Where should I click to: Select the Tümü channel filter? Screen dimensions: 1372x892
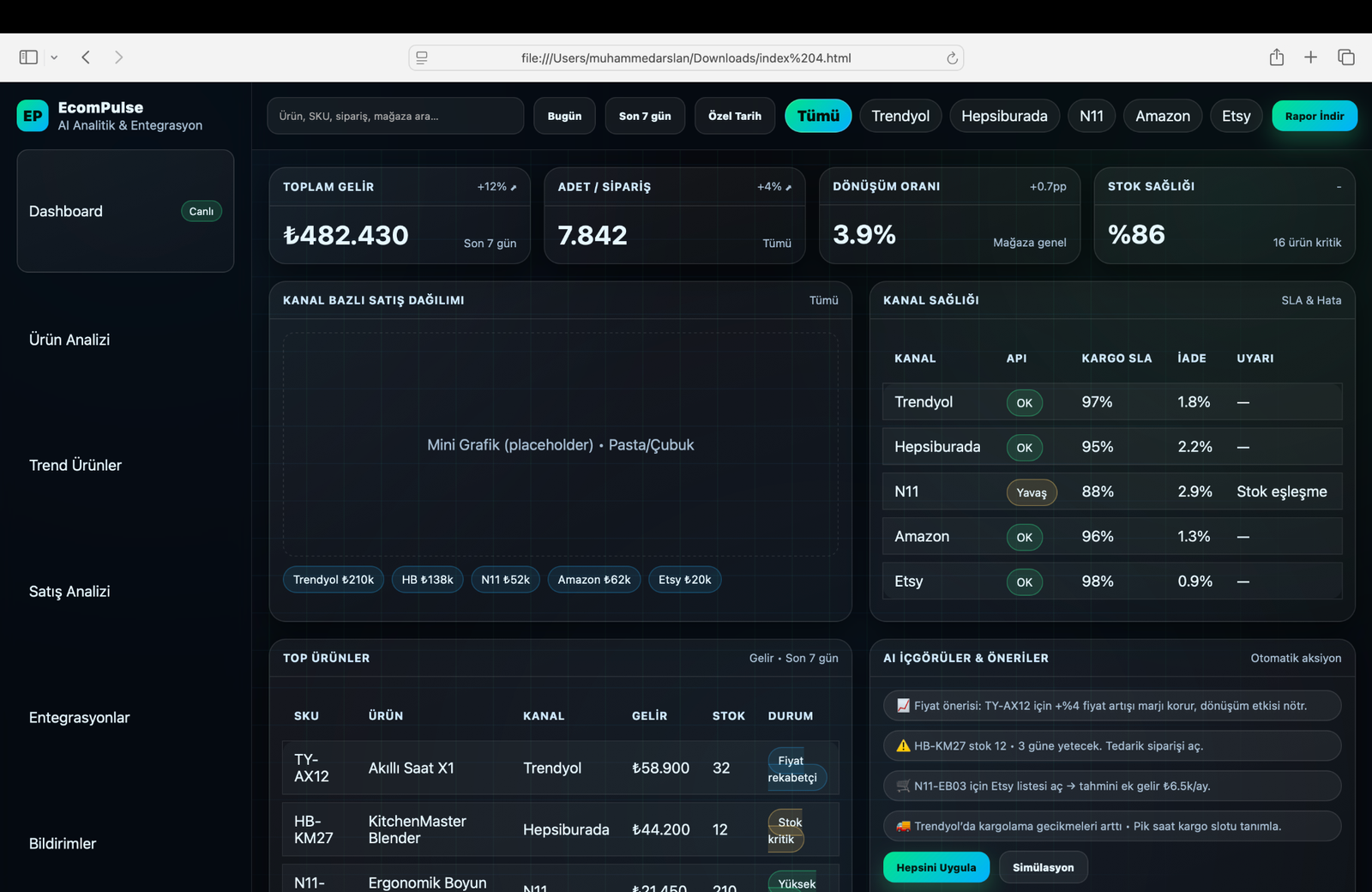point(818,116)
